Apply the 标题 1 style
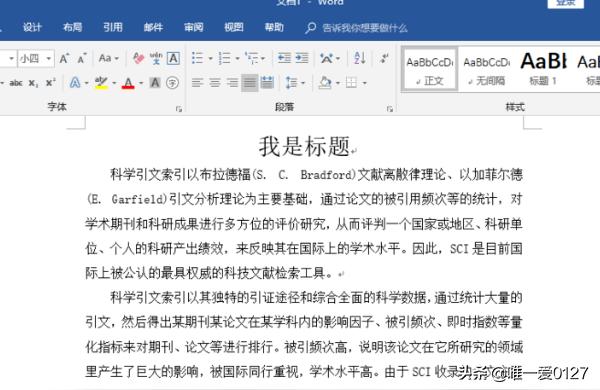 click(x=543, y=69)
